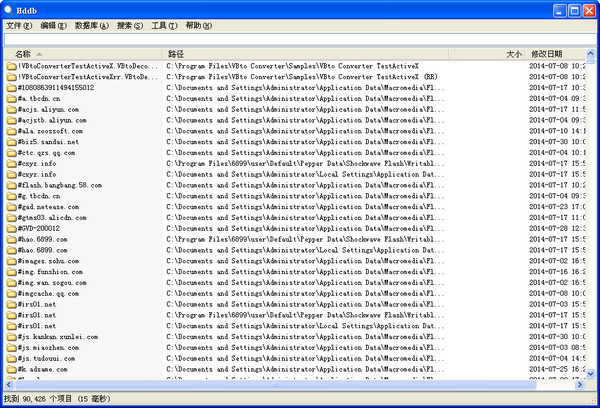Open the 数据库(A) menu
Screen dimensions: 600x408
tap(93, 26)
